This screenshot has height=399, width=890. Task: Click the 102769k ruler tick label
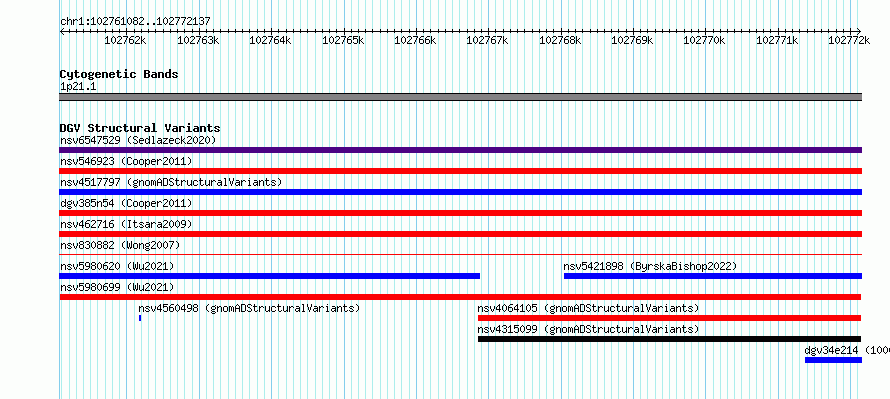632,40
